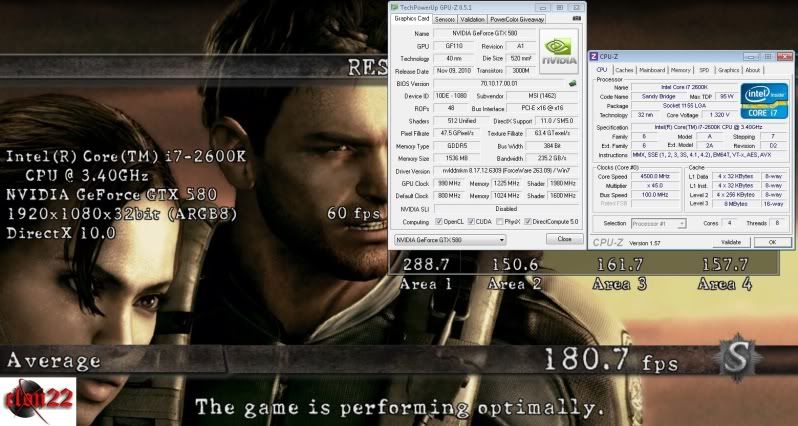Screen dimensions: 798x426
Task: Open the NVIDIA GeForce GTX 580 dropdown
Action: click(450, 240)
